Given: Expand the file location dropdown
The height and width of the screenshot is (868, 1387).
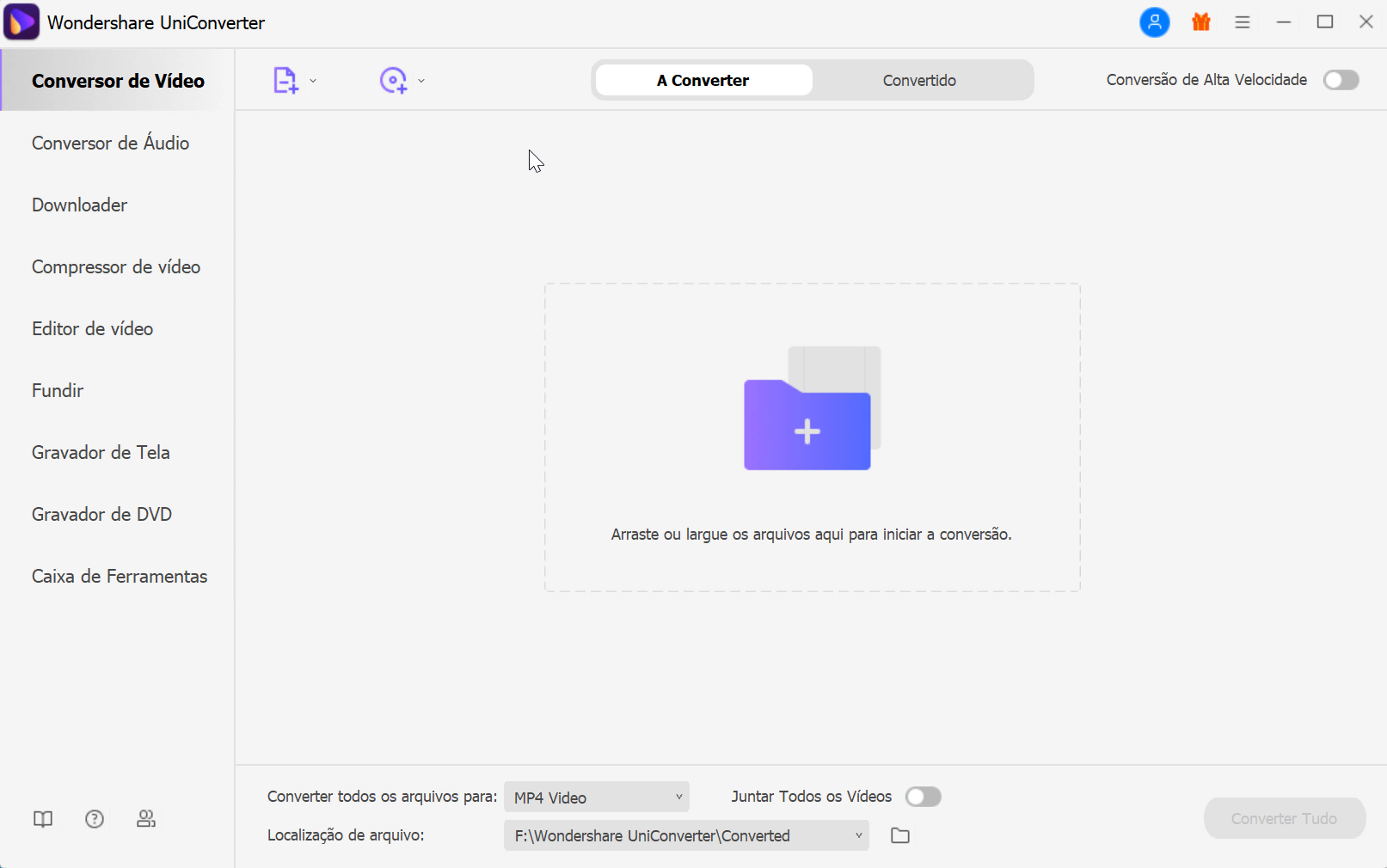Looking at the screenshot, I should coord(857,835).
